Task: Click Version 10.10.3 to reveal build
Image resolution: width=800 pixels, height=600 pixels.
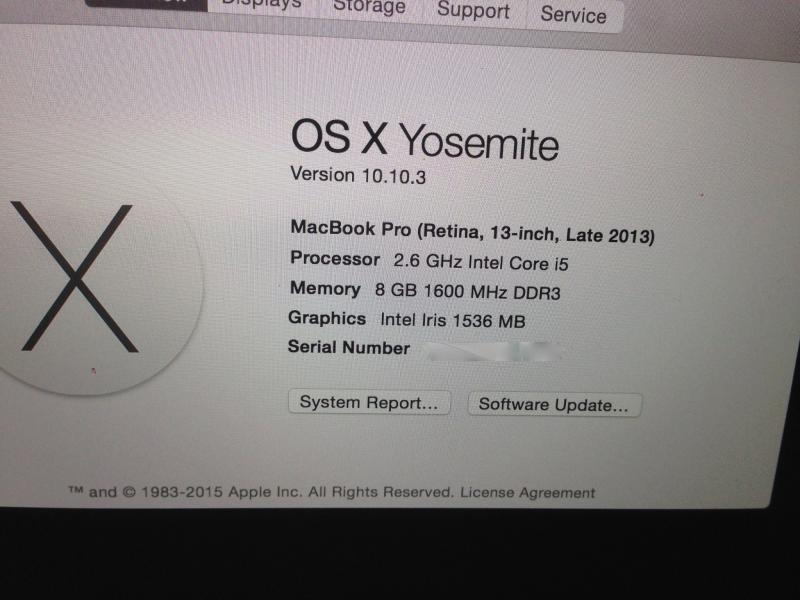Action: coord(358,176)
